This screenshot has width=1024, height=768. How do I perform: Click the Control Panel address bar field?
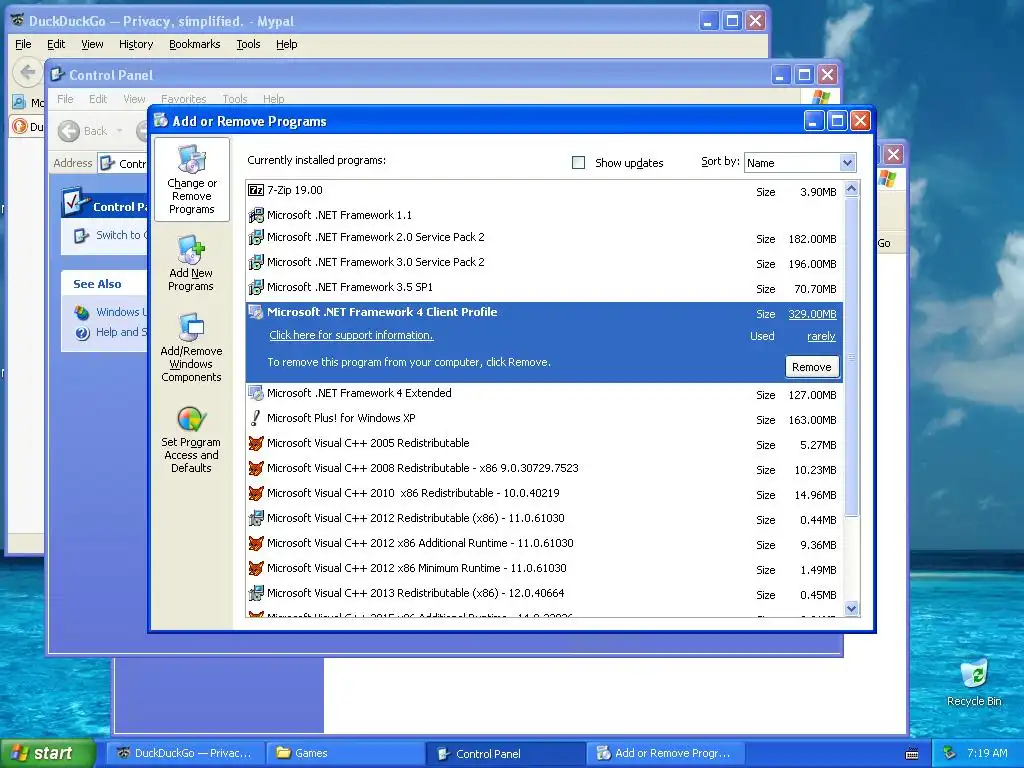[124, 163]
